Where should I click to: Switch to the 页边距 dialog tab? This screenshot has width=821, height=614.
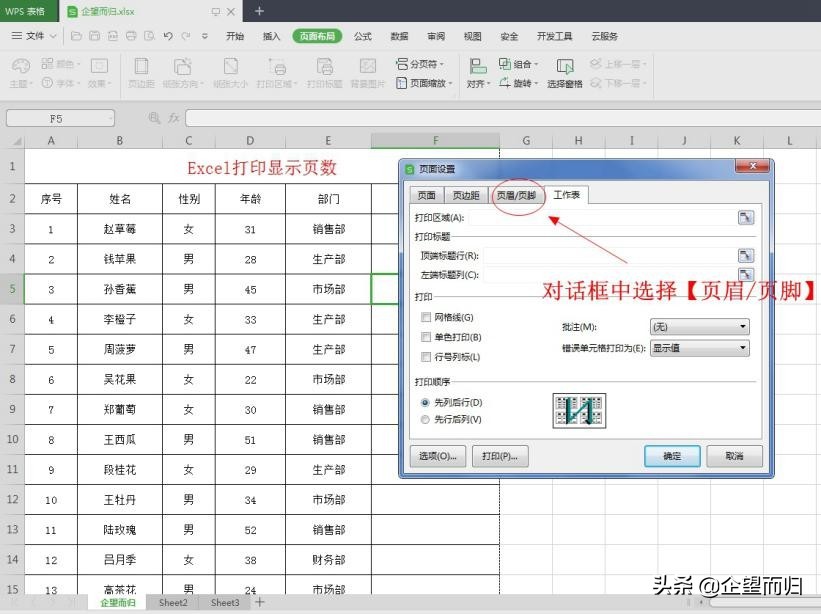(x=465, y=195)
